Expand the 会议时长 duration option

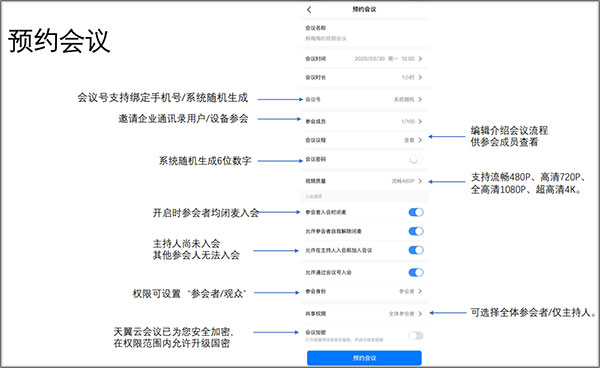420,77
